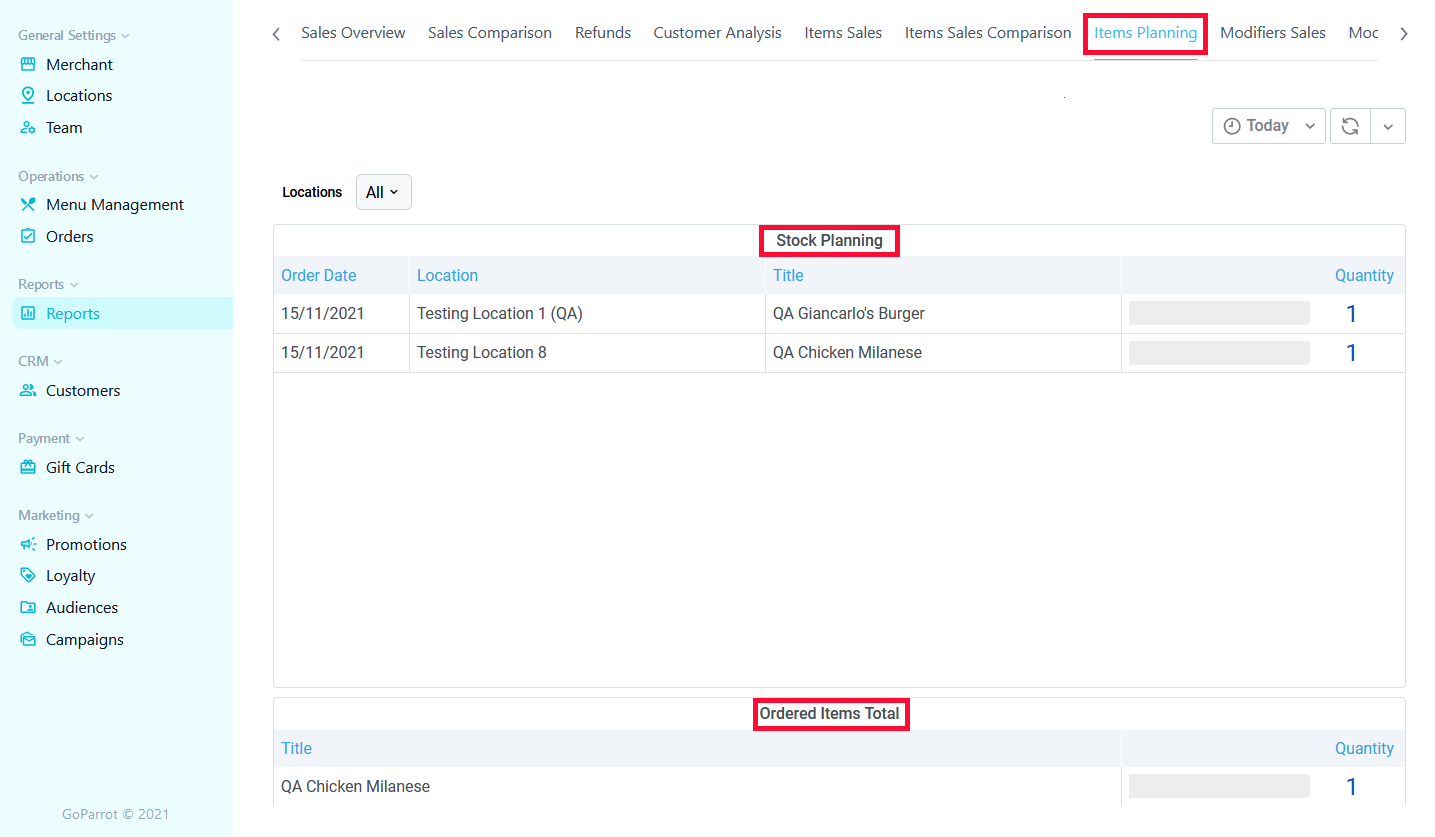Open the Loyalty page

(71, 575)
